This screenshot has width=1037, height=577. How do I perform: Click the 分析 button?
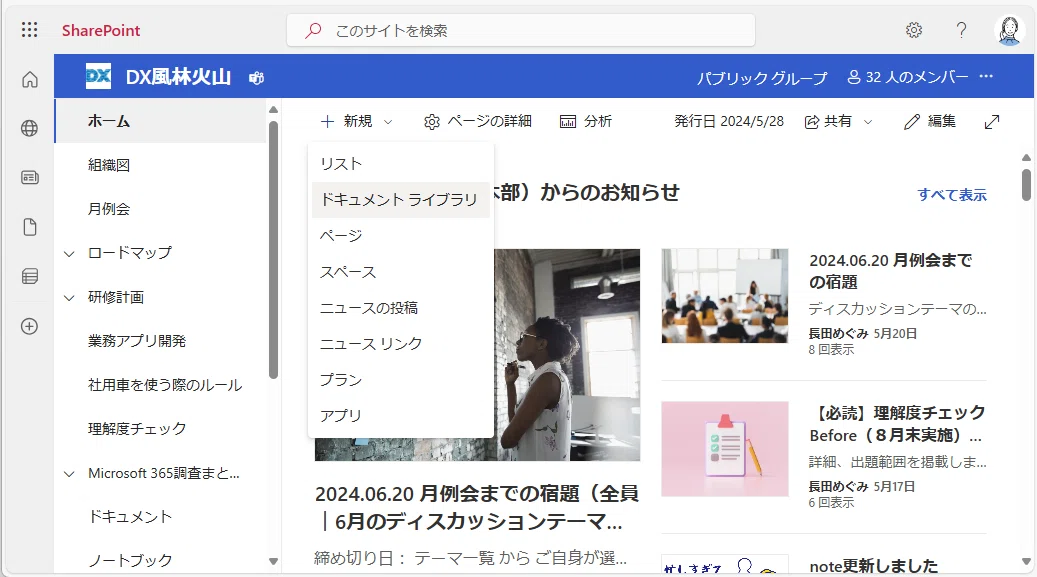[586, 122]
